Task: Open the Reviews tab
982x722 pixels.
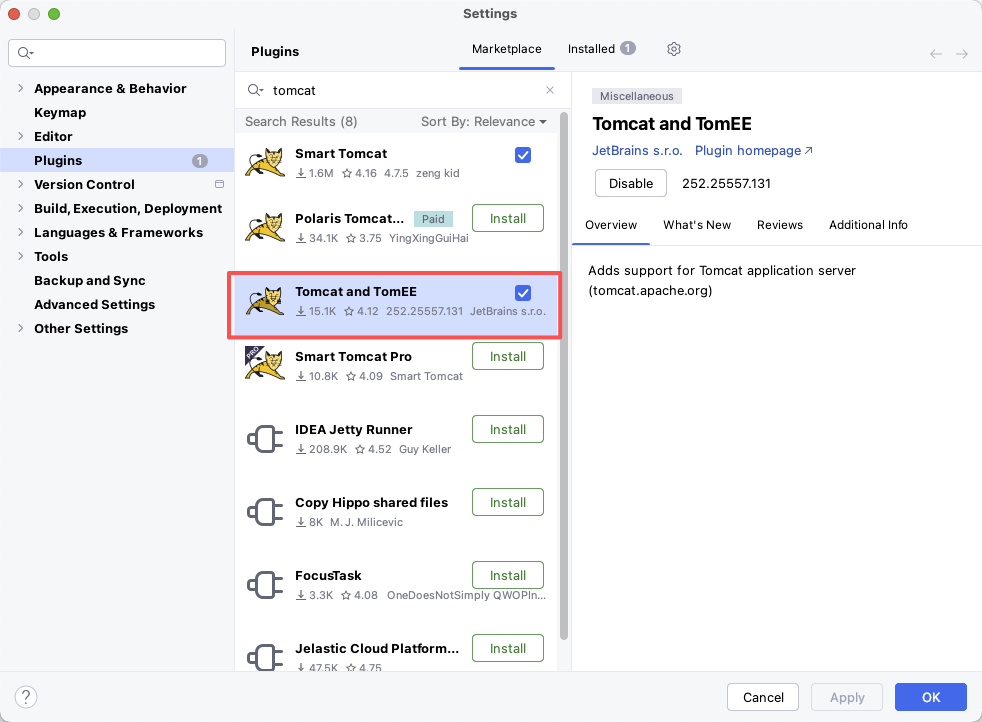Action: [x=780, y=225]
